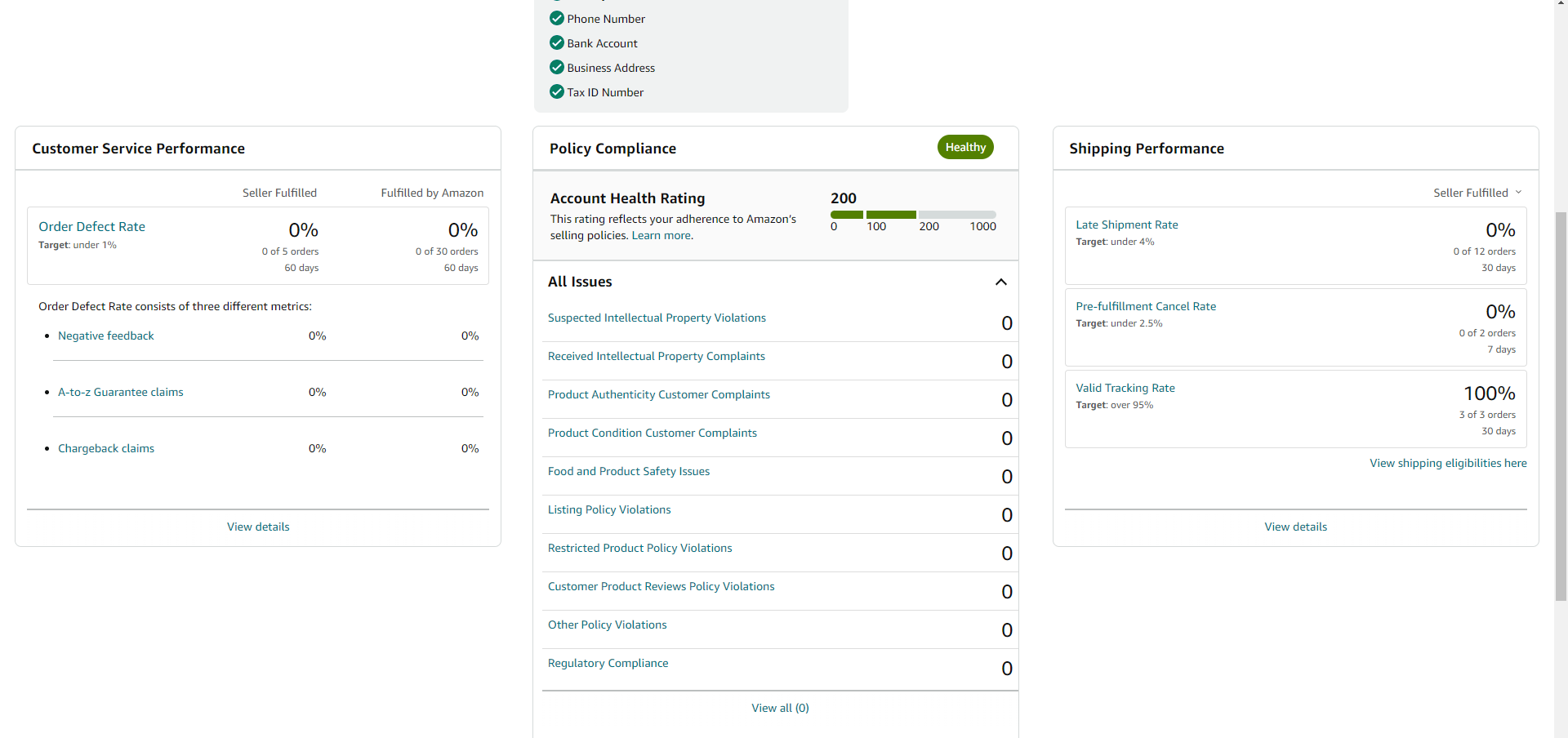
Task: Click the green check icon beside Tax ID Number
Action: [557, 91]
